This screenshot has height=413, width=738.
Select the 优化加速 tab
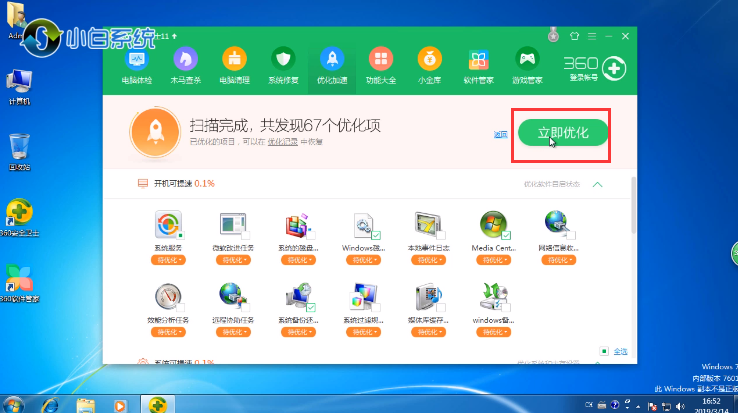(332, 67)
